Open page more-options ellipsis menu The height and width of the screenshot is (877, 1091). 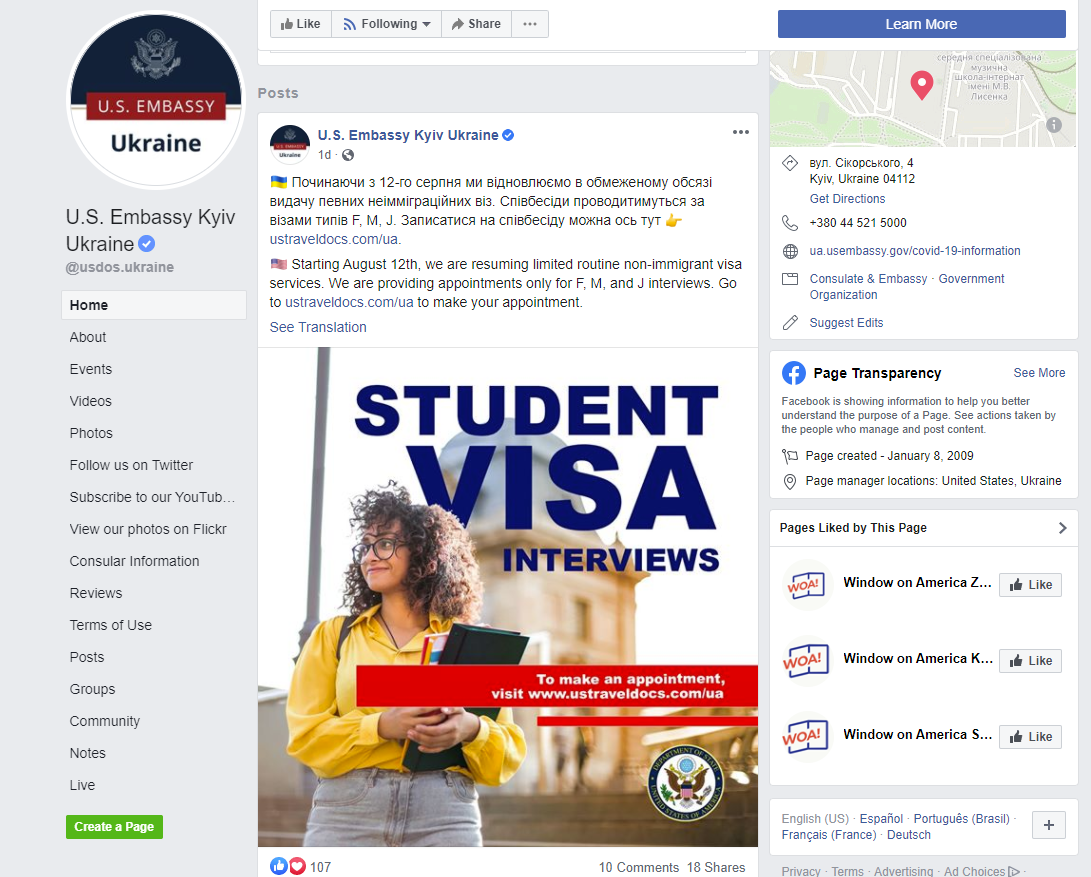coord(530,24)
